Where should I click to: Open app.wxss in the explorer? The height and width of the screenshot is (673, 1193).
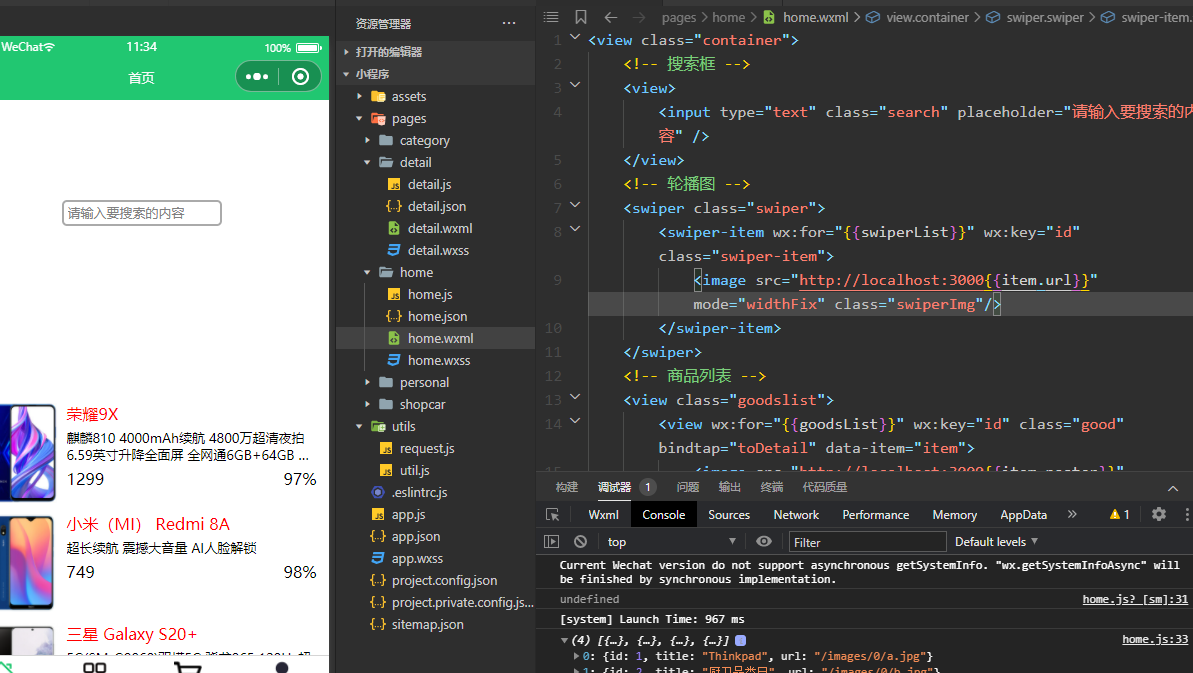[x=417, y=558]
